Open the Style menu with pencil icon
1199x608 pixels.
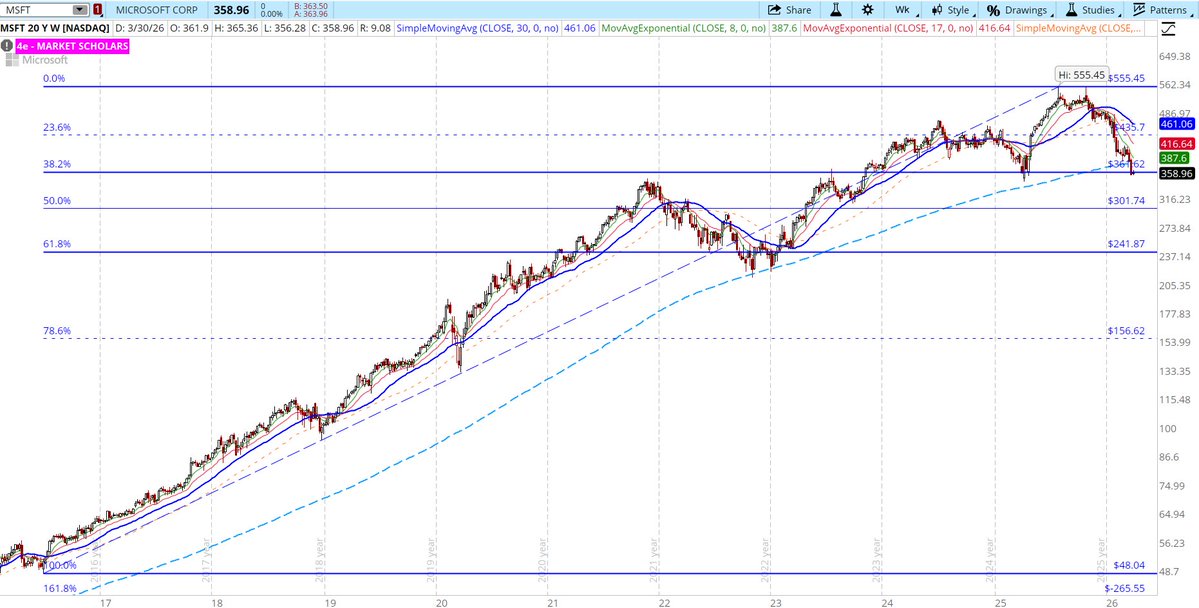click(x=950, y=10)
